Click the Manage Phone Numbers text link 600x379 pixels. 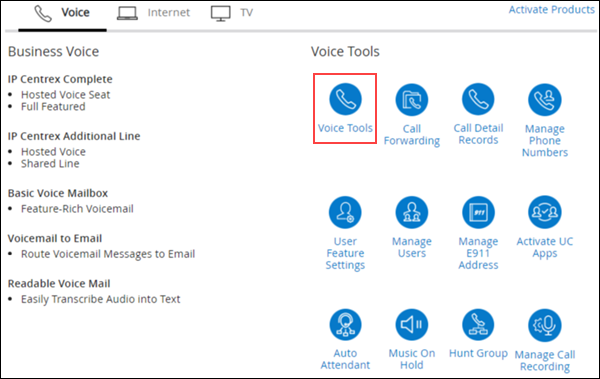coord(545,140)
